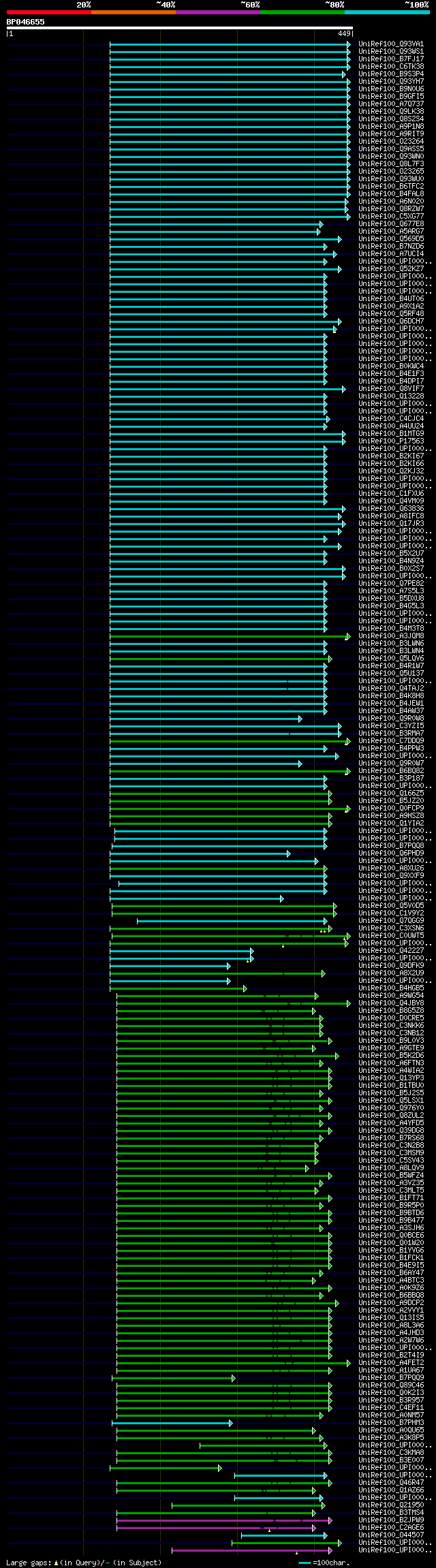Select the UniRef100_O23265 label
This screenshot has width=436, height=1568.
point(391,172)
